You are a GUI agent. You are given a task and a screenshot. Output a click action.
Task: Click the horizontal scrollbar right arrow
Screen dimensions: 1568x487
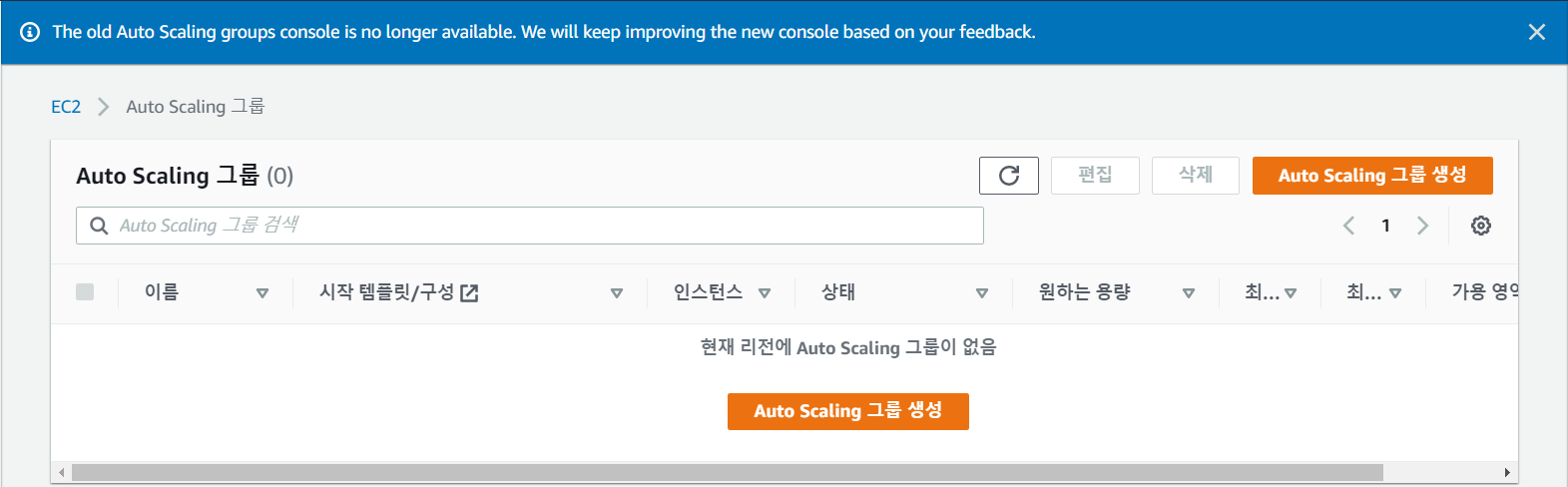click(1507, 472)
